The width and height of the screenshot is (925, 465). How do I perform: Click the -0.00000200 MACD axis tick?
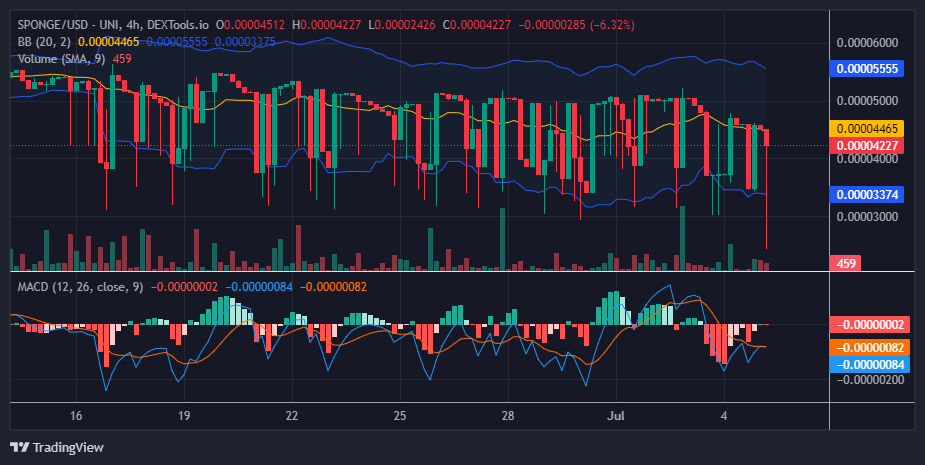[870, 379]
